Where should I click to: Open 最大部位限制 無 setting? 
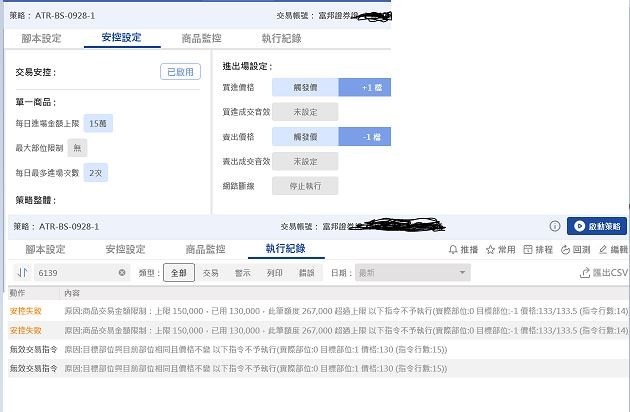[77, 148]
